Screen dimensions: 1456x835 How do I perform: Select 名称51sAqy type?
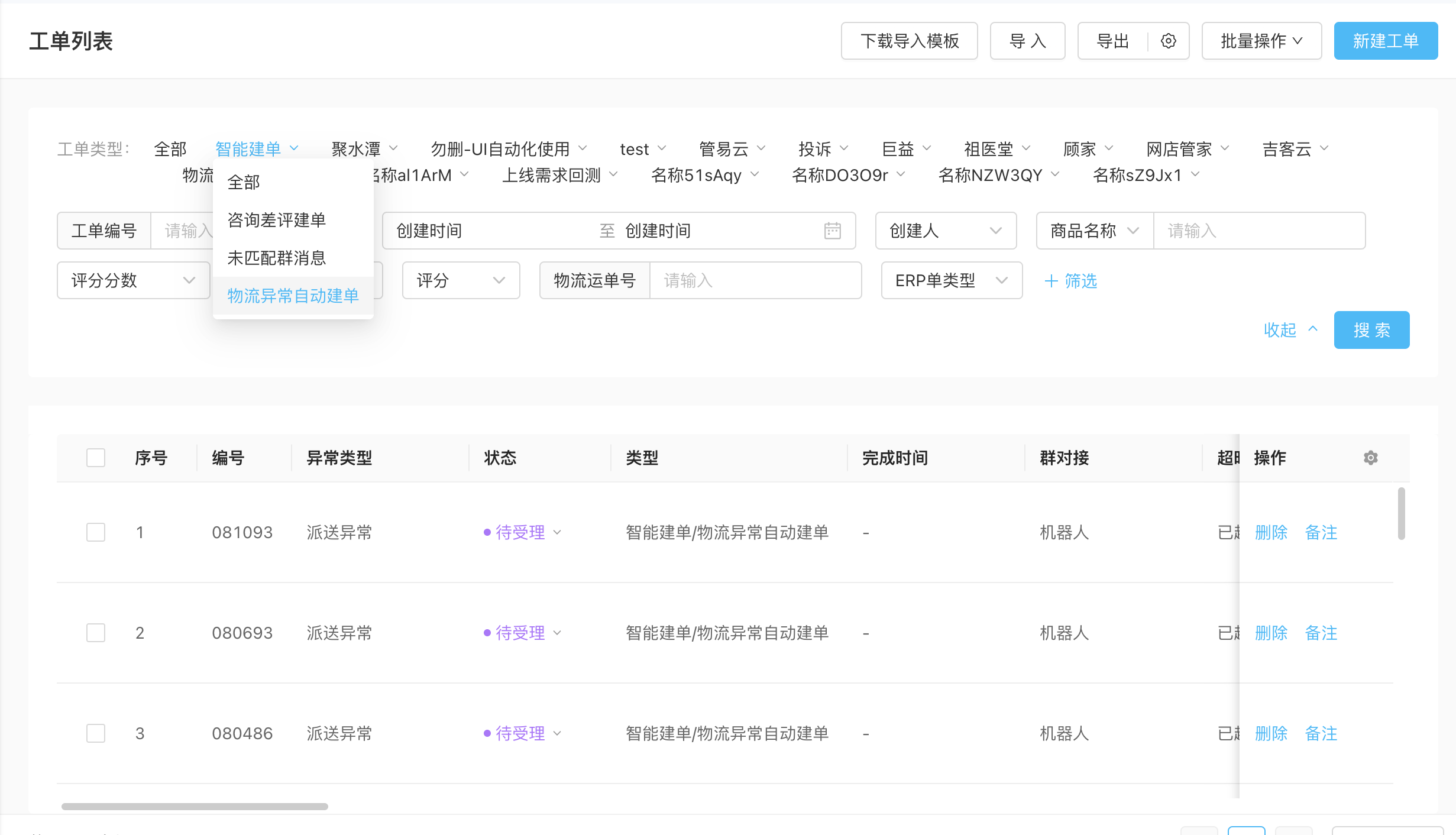pyautogui.click(x=696, y=175)
